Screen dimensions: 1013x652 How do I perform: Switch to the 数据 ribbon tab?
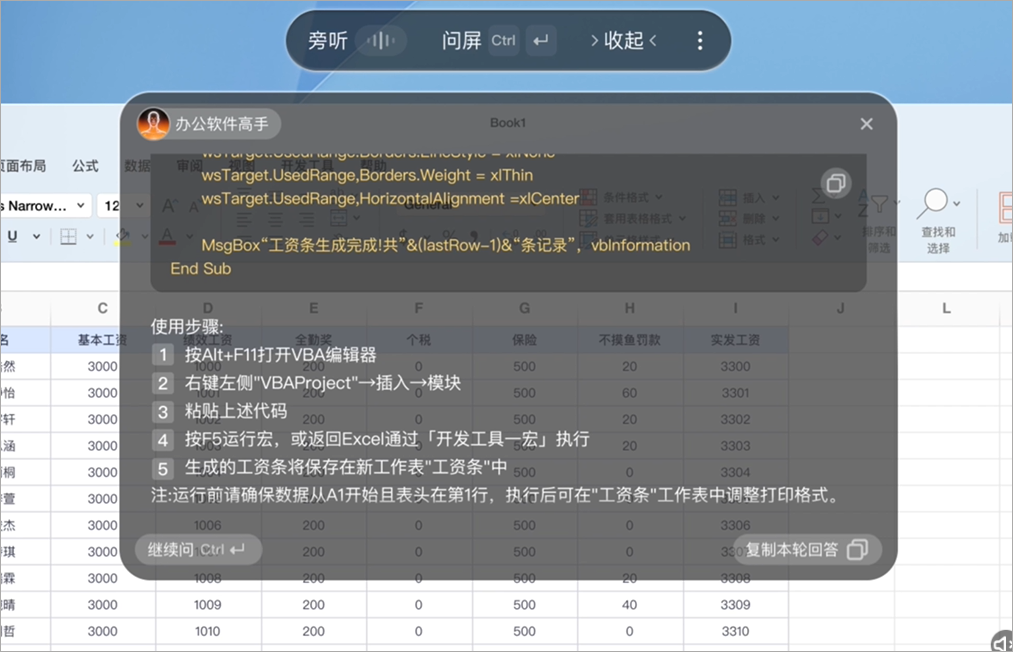click(138, 166)
